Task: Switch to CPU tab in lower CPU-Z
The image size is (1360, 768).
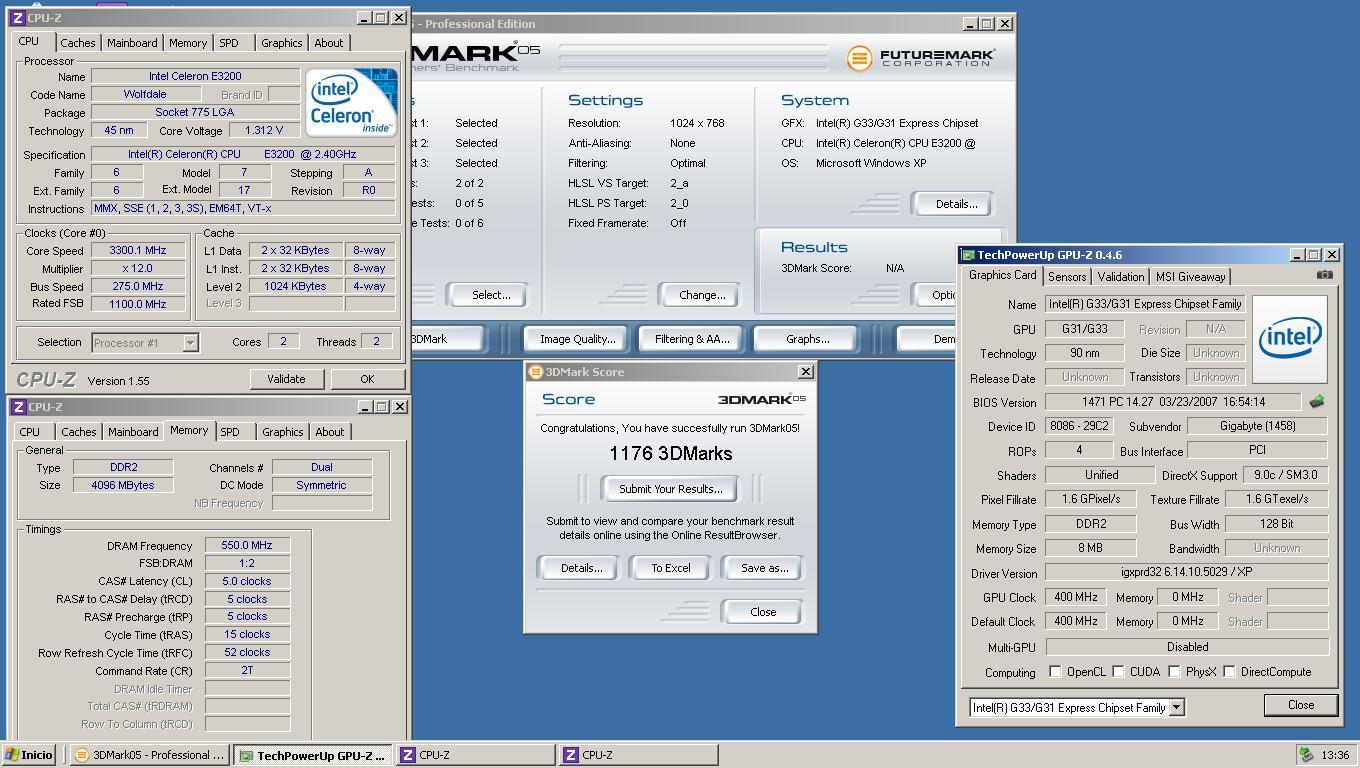Action: point(30,432)
